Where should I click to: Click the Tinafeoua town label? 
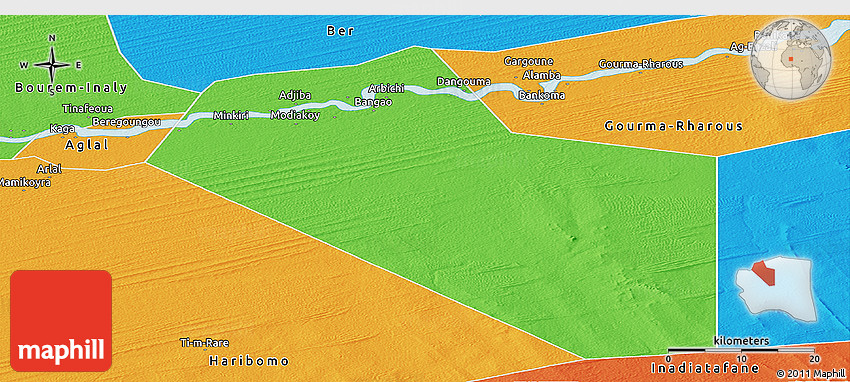(88, 108)
